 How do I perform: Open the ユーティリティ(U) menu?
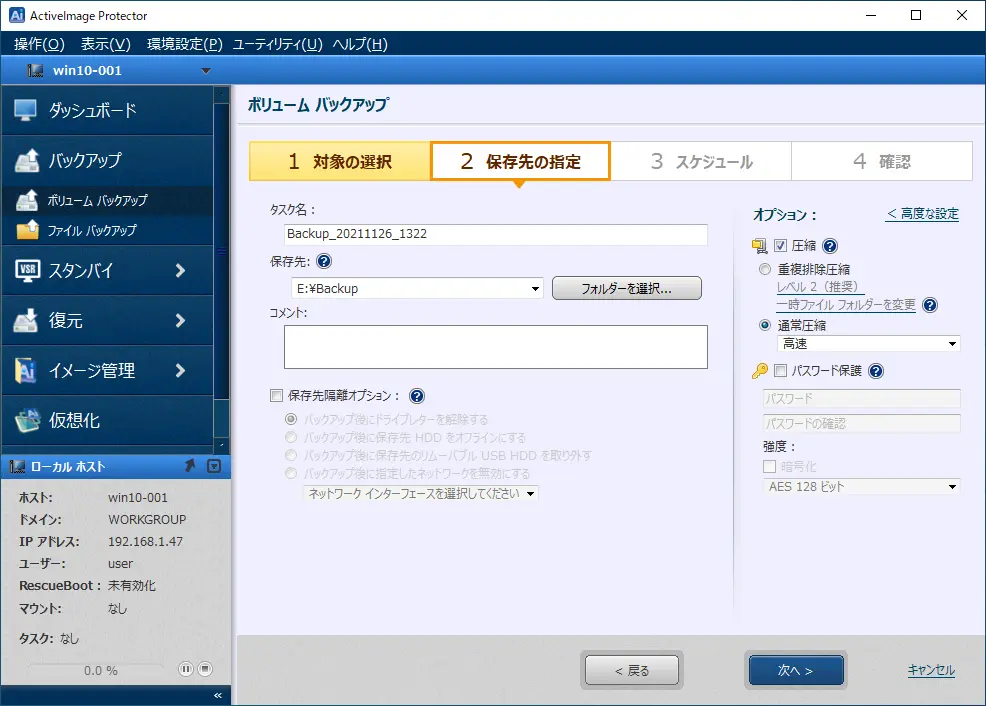point(277,44)
